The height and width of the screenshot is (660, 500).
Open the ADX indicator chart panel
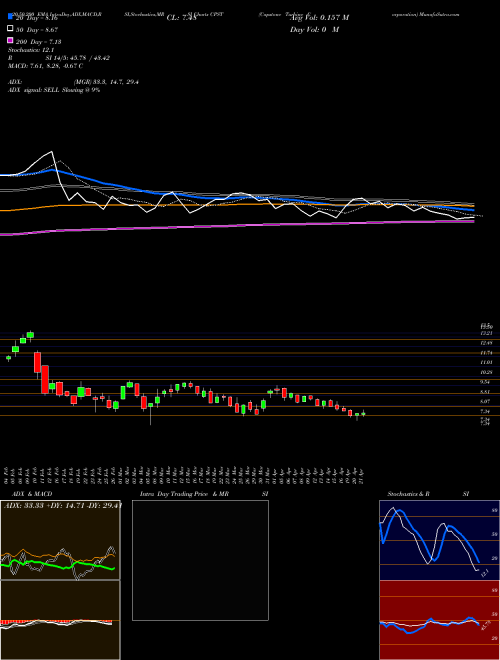click(60, 540)
